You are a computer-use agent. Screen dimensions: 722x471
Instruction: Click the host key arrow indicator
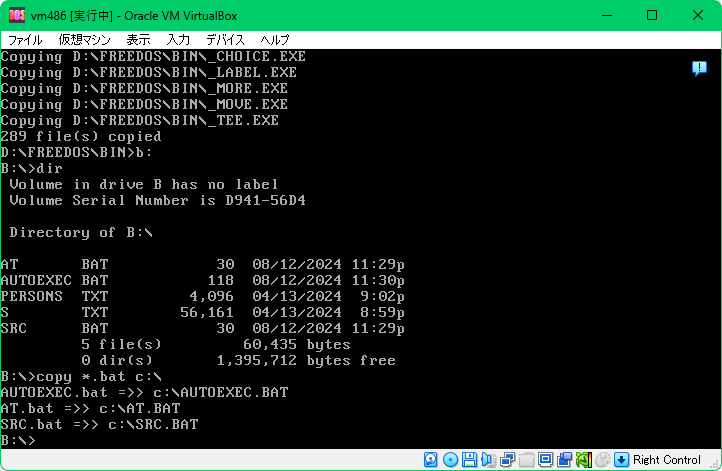(x=621, y=459)
